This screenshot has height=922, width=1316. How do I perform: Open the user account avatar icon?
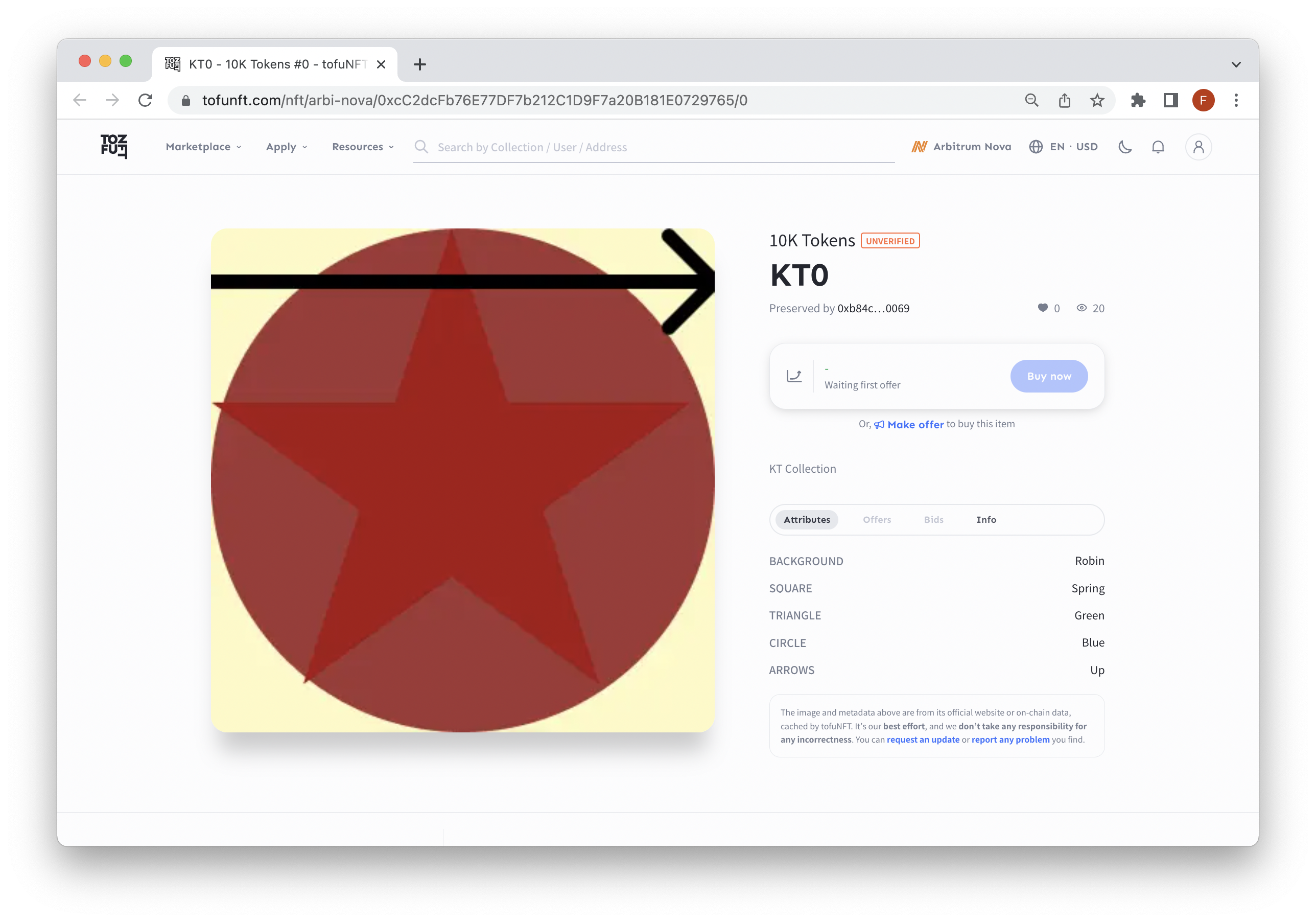[x=1198, y=147]
